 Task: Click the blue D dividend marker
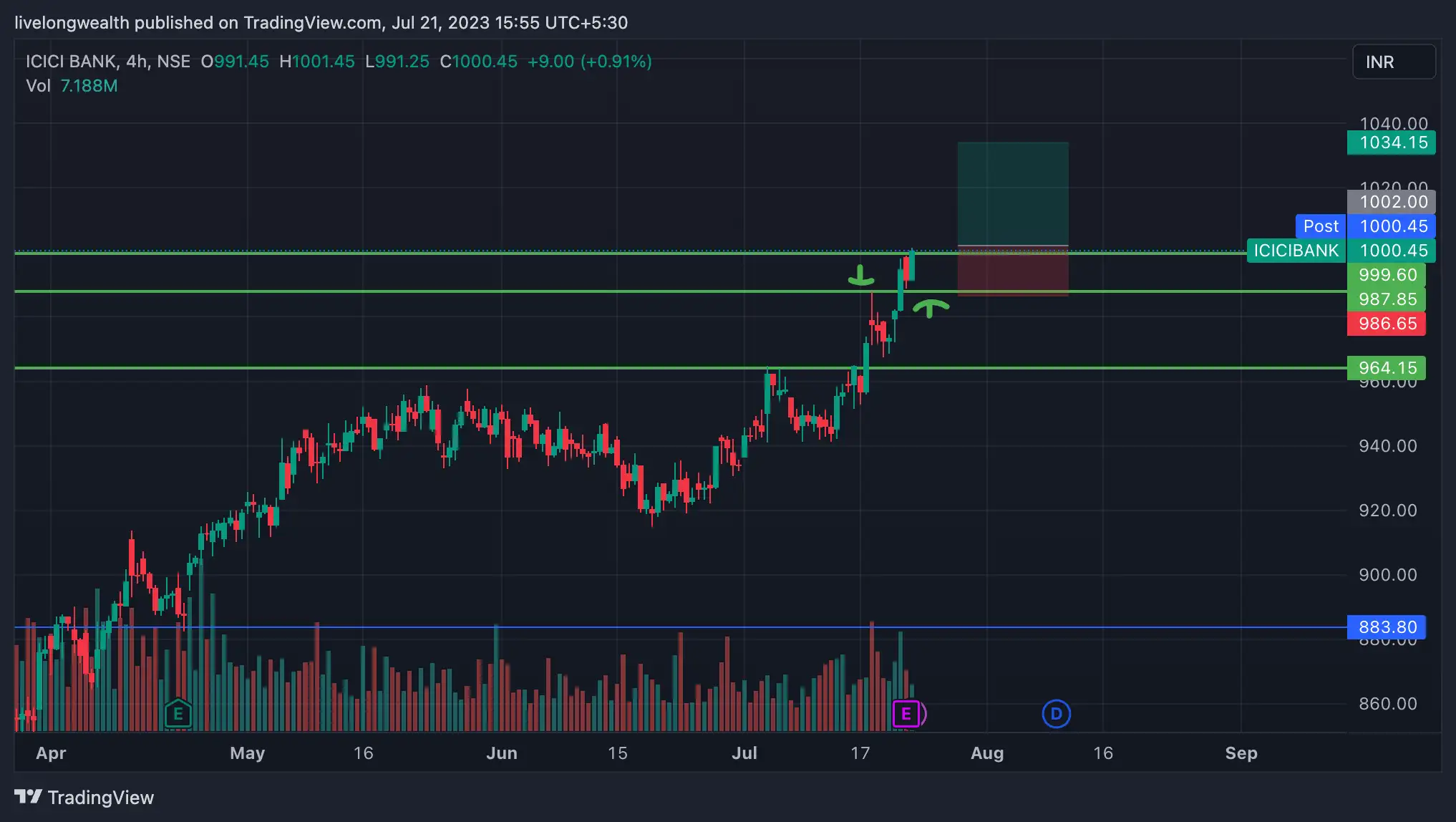coord(1056,713)
